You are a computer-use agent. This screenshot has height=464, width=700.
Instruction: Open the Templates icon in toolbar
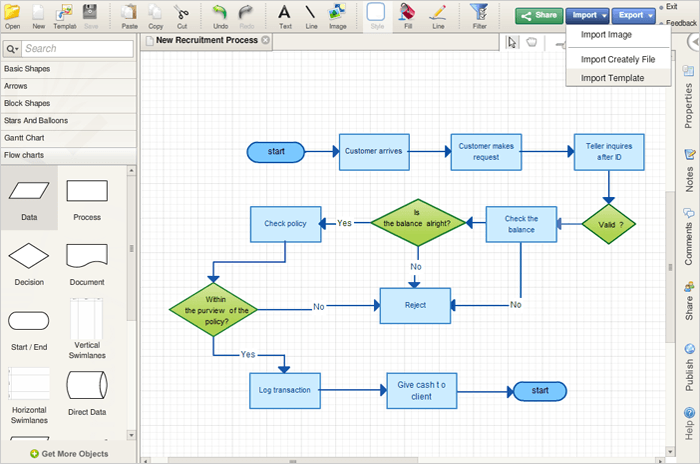pos(64,12)
